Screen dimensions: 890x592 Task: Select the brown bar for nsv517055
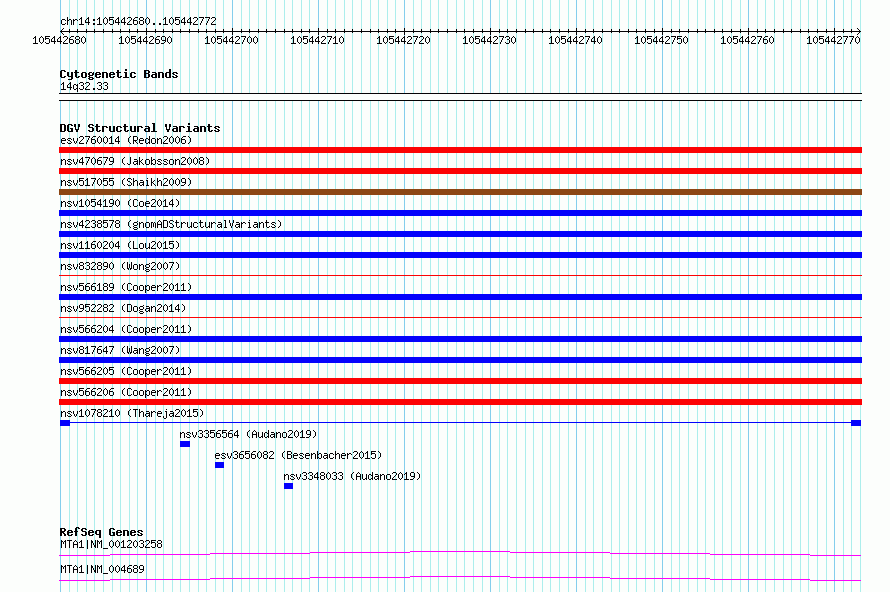pos(460,192)
